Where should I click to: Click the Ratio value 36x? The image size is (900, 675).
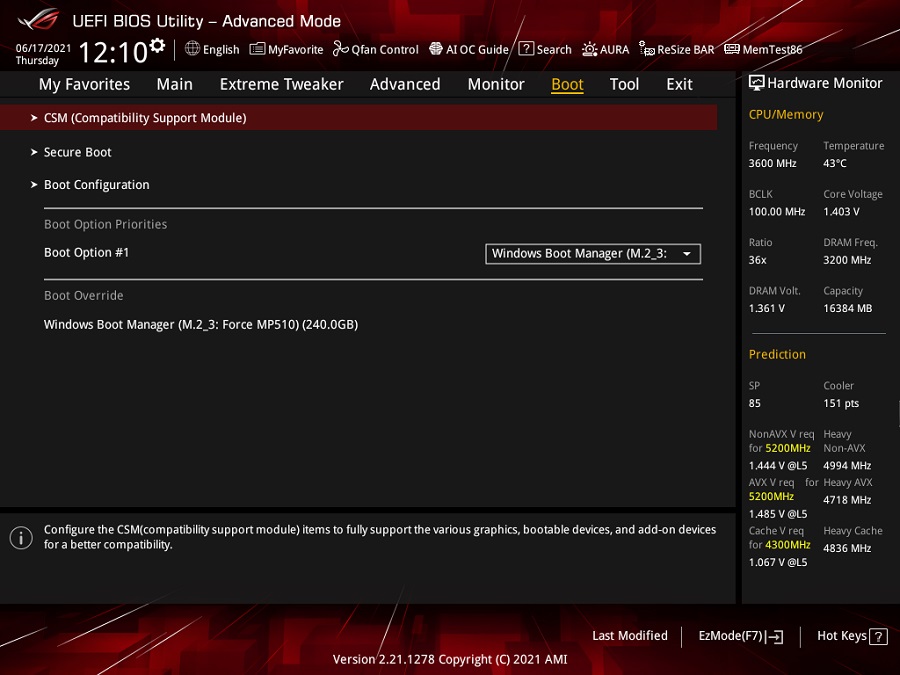(757, 260)
